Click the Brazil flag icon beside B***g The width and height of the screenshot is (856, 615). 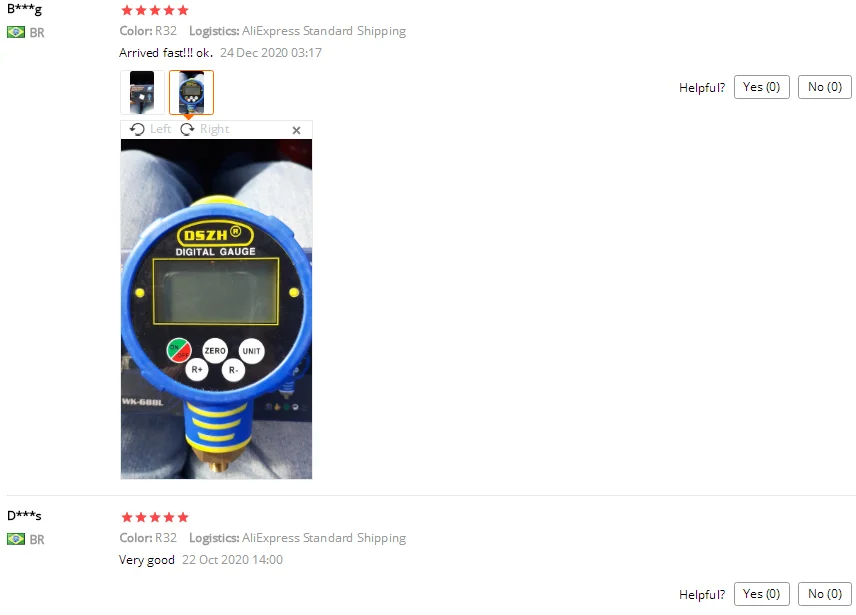(x=16, y=32)
